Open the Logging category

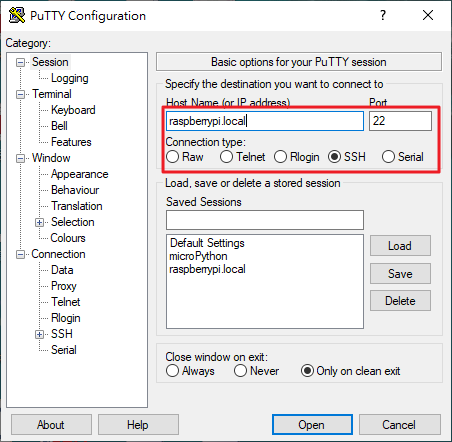70,78
